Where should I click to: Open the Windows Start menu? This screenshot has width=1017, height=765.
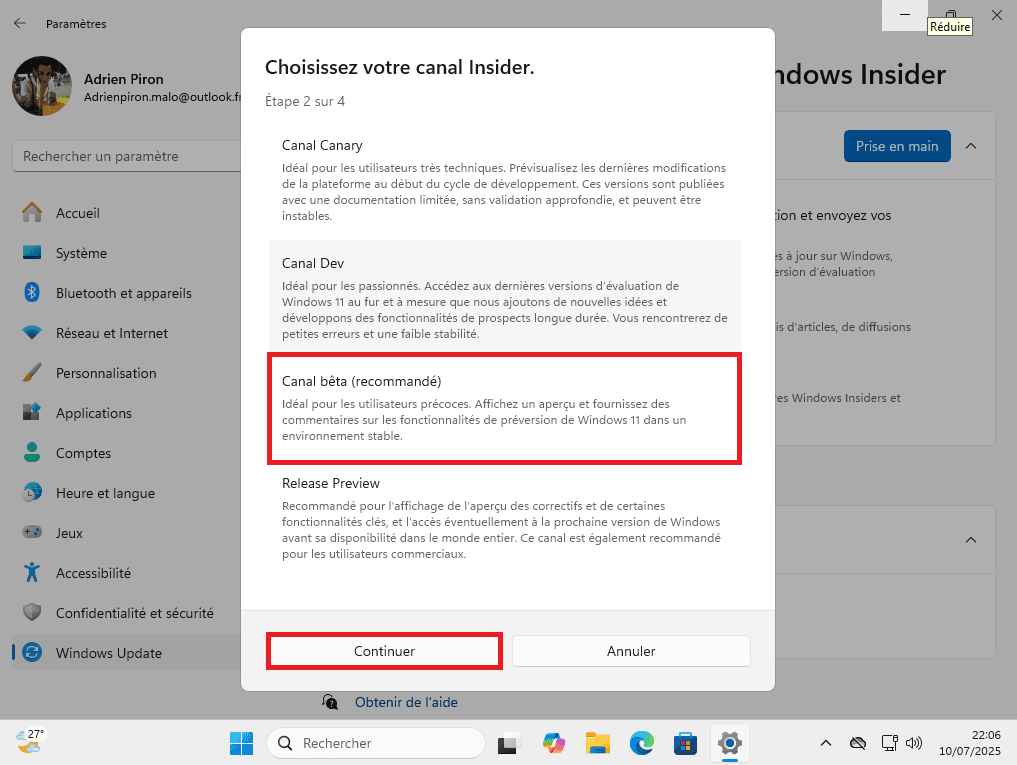click(241, 743)
